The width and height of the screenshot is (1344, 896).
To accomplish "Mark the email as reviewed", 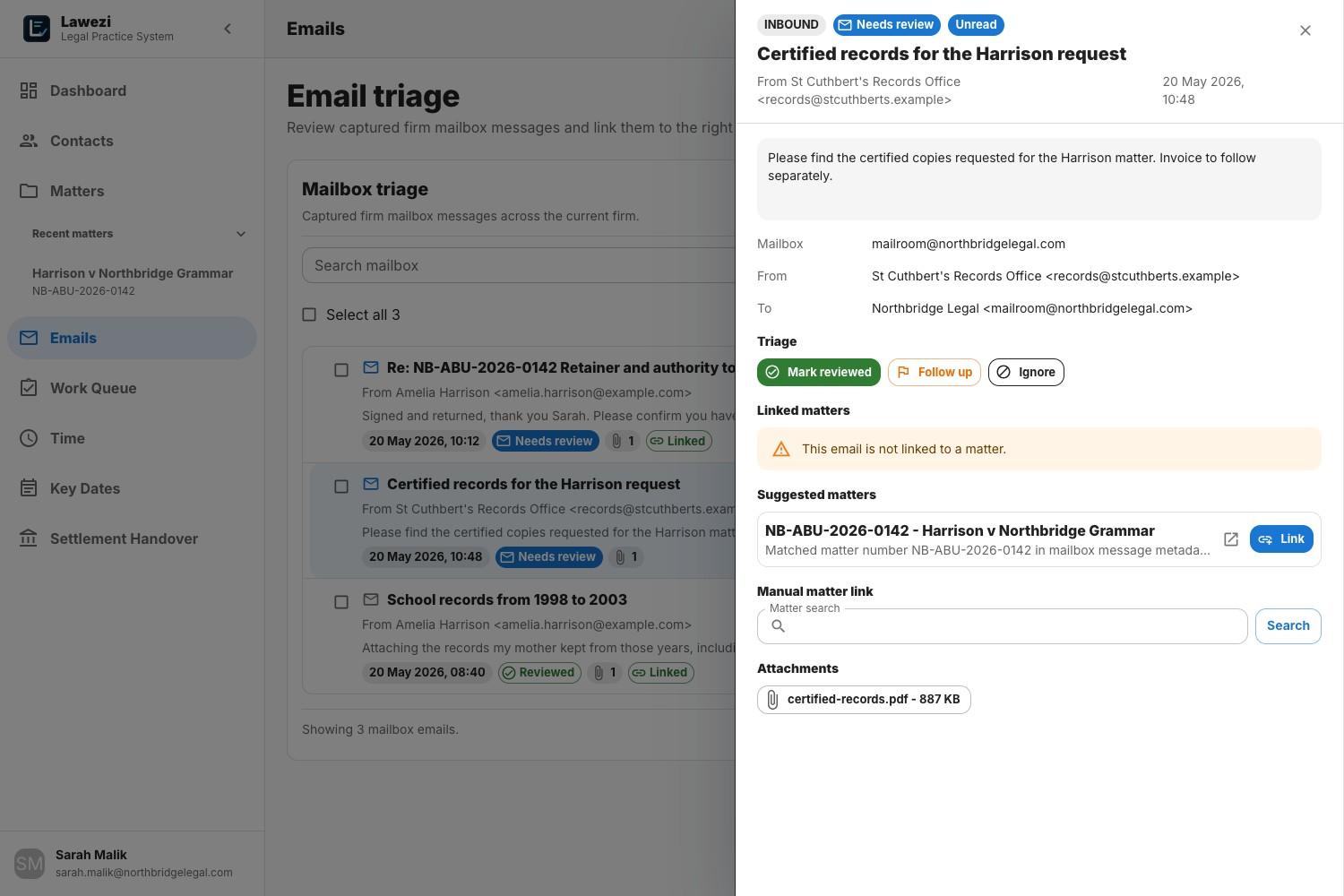I will [x=819, y=372].
